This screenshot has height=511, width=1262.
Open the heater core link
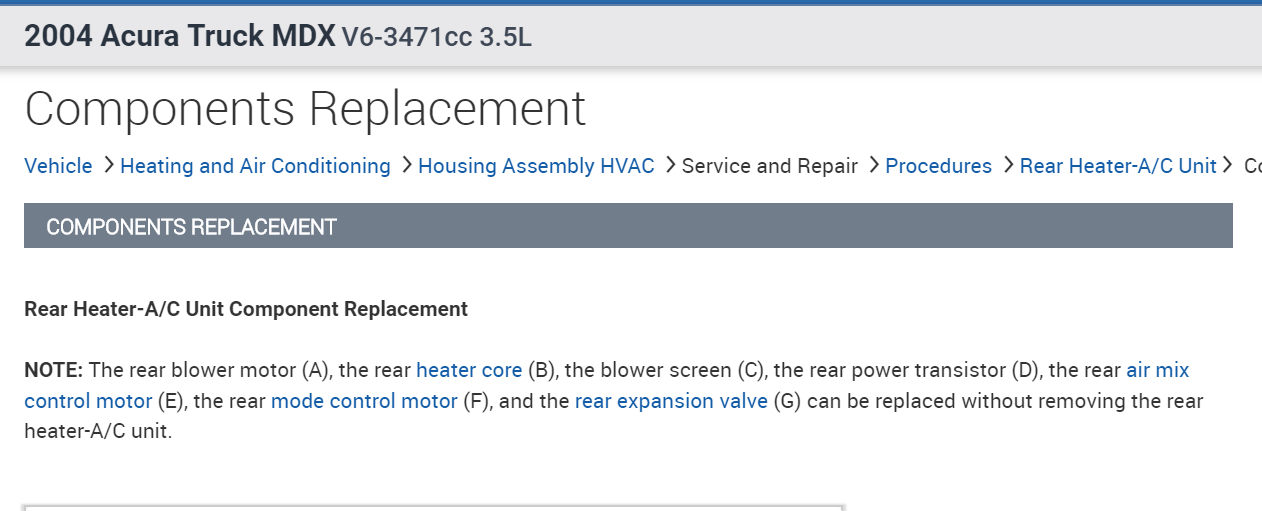coord(469,370)
